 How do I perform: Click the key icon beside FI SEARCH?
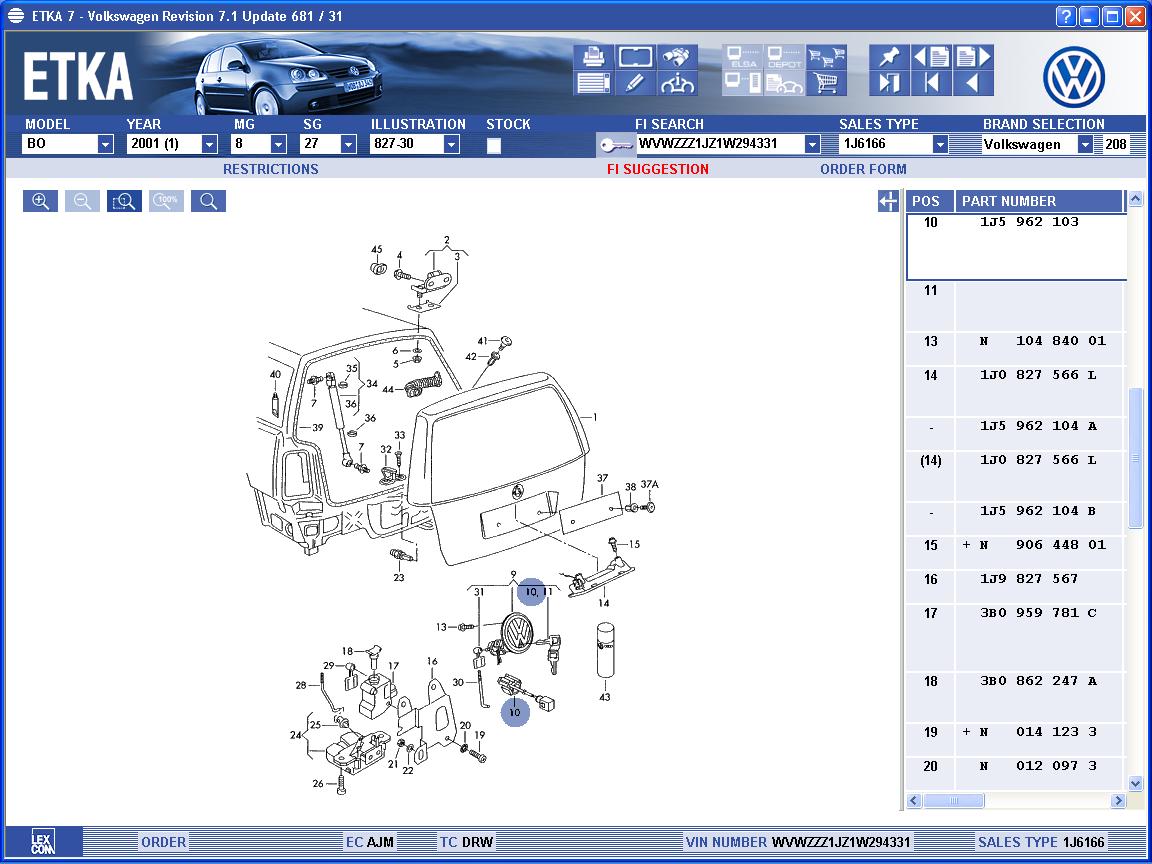[616, 145]
